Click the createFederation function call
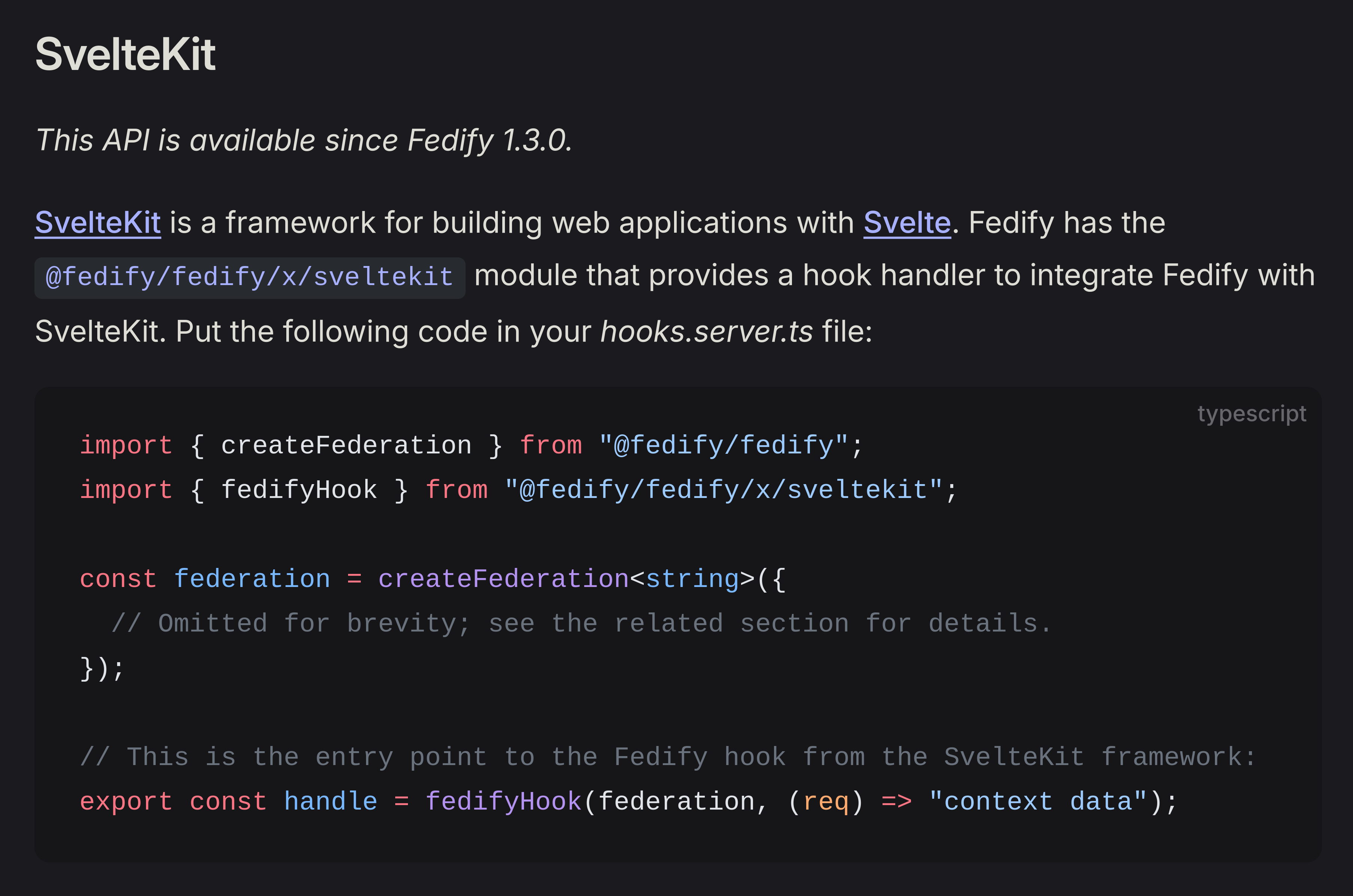Screen dimensions: 1353x896 (x=503, y=580)
